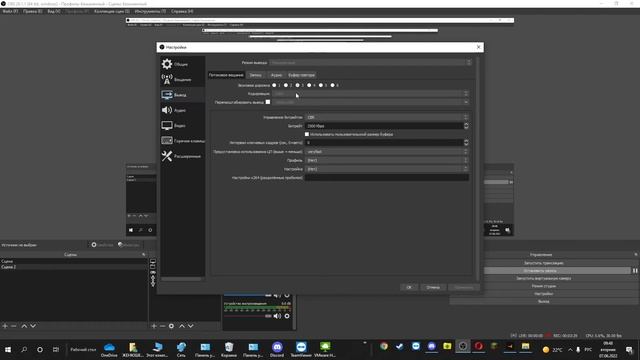
Task: Select audio track 4 radio button
Action: (309, 85)
